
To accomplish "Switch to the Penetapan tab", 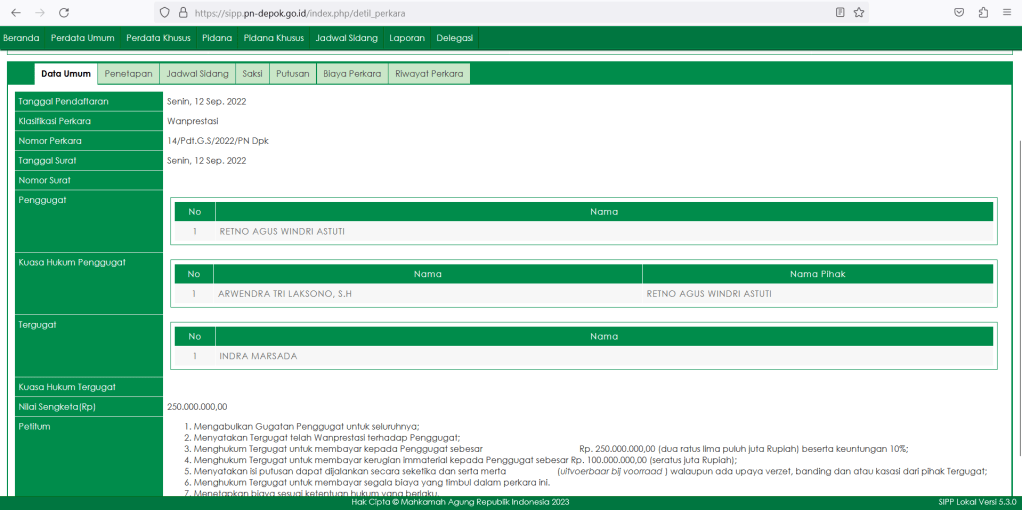I will 128,74.
